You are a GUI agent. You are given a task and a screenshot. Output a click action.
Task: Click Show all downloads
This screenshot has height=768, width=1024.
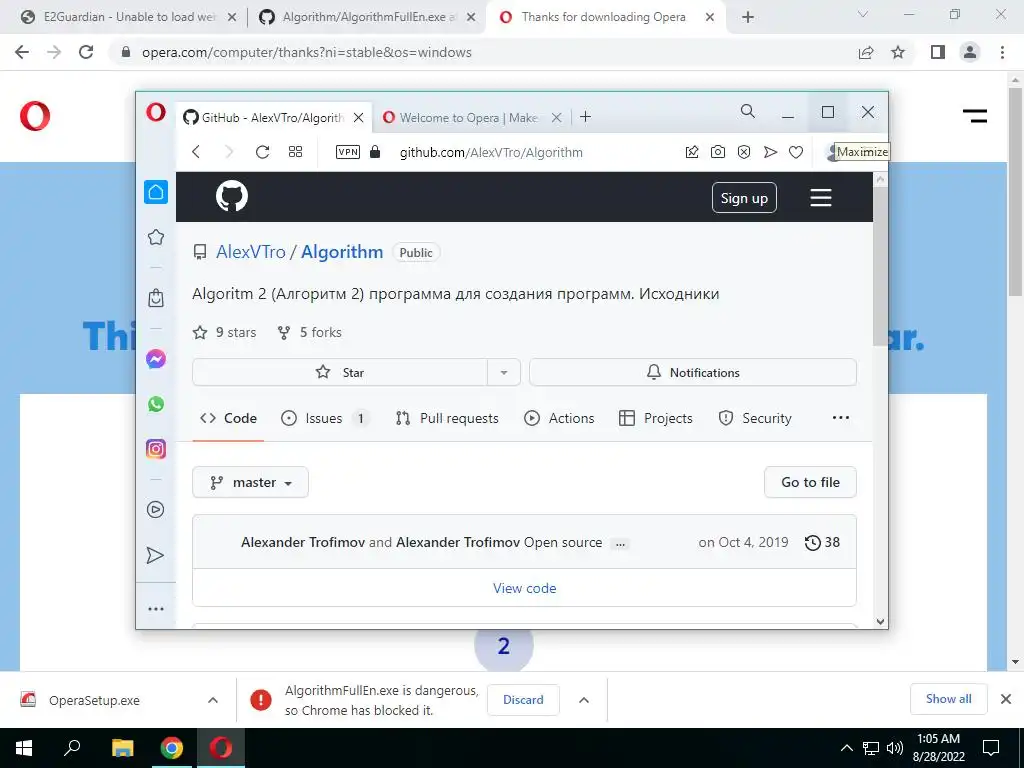(948, 699)
